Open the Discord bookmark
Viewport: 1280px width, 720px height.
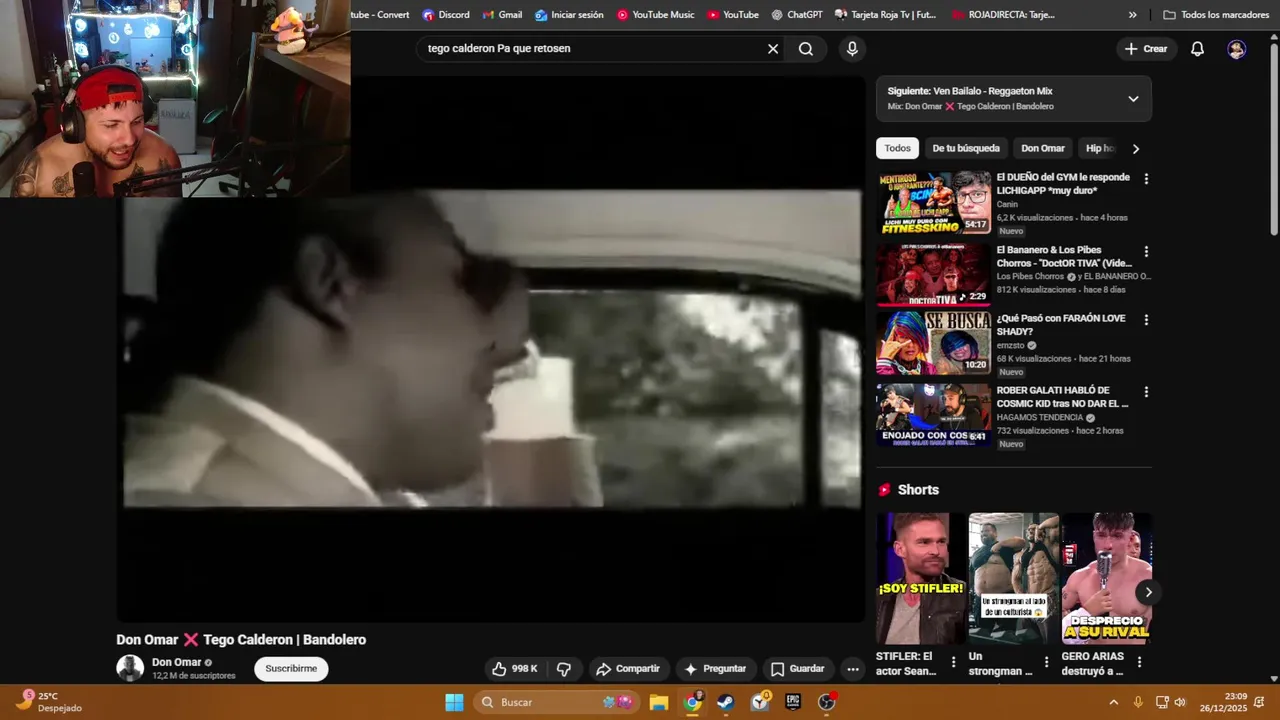pyautogui.click(x=446, y=15)
